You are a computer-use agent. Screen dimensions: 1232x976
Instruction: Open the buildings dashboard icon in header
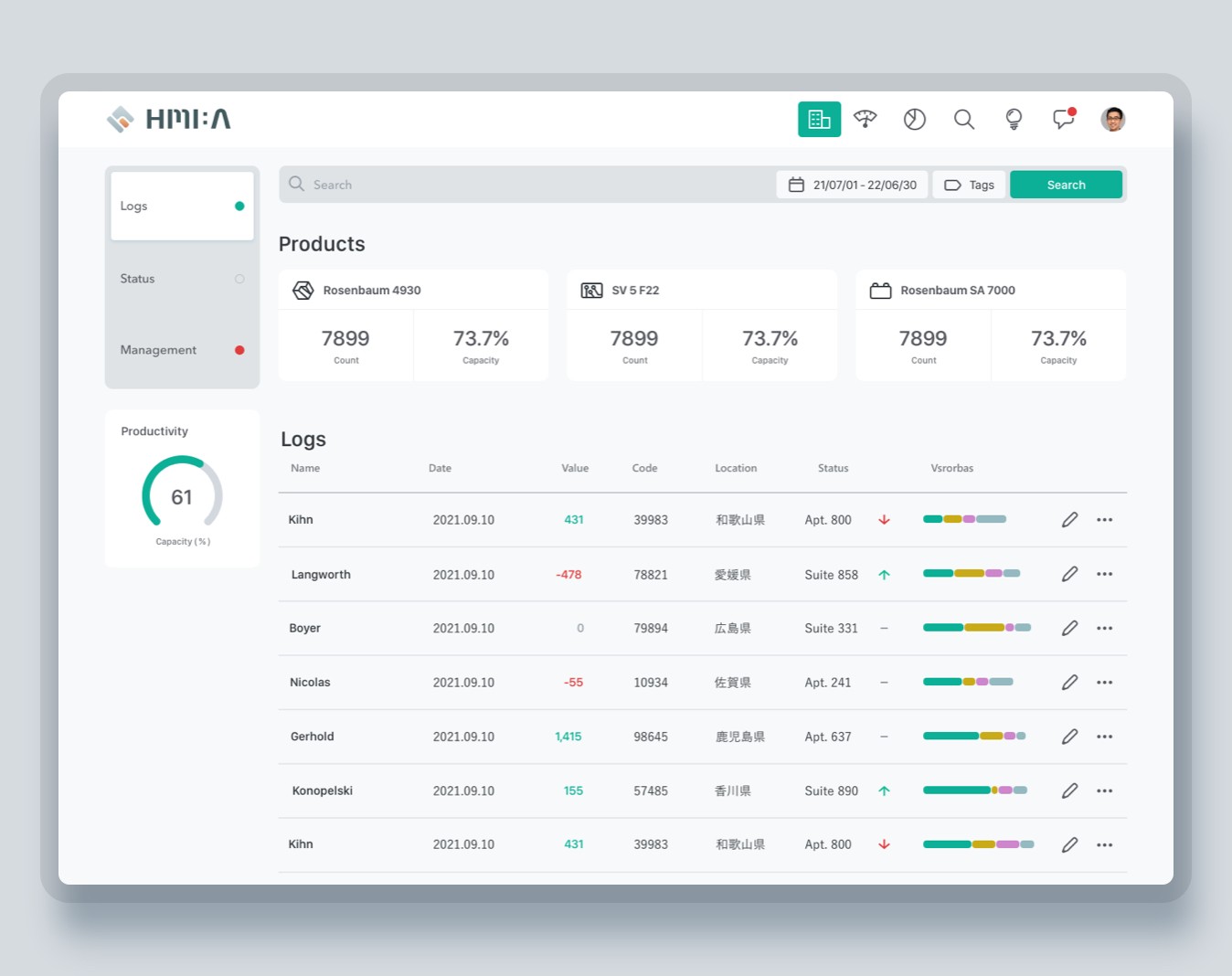pos(819,119)
